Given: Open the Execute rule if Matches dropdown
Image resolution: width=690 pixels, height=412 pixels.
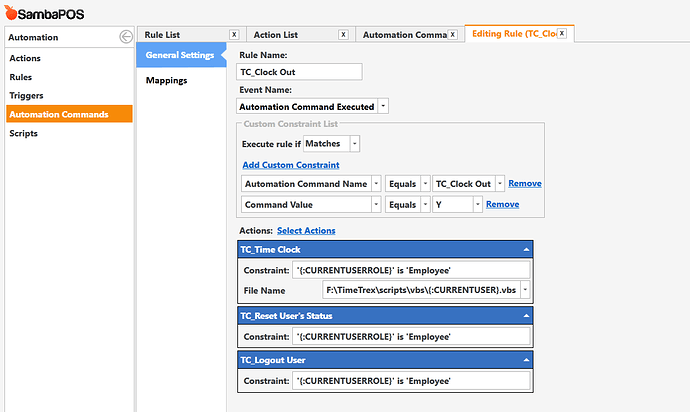Looking at the screenshot, I should coord(354,143).
